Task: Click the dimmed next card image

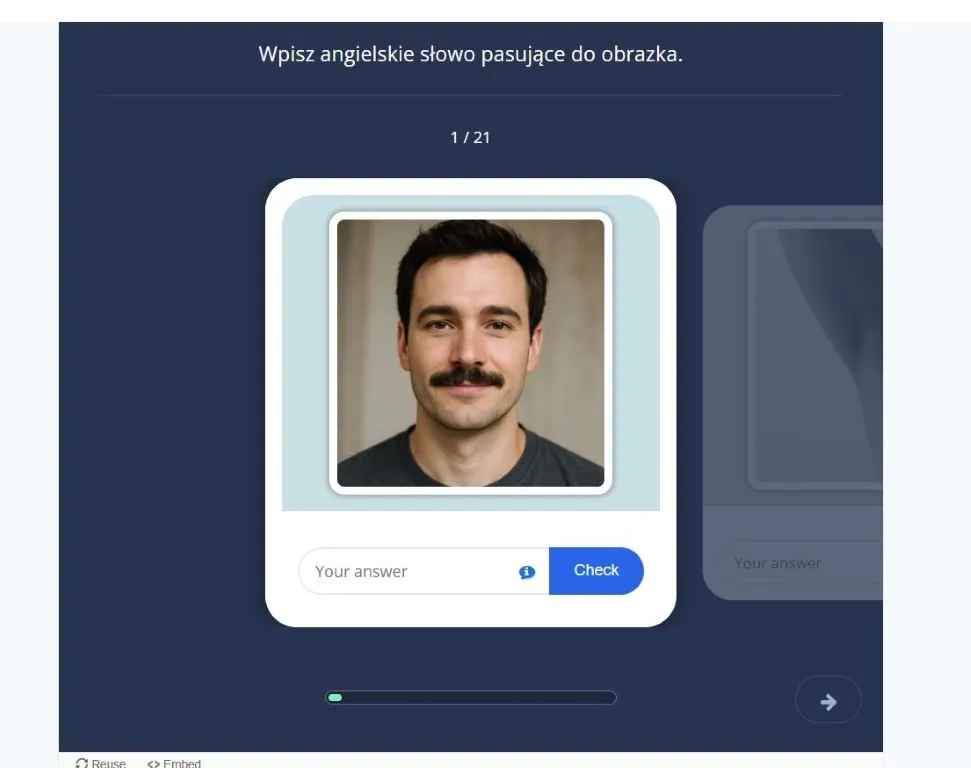Action: (815, 353)
